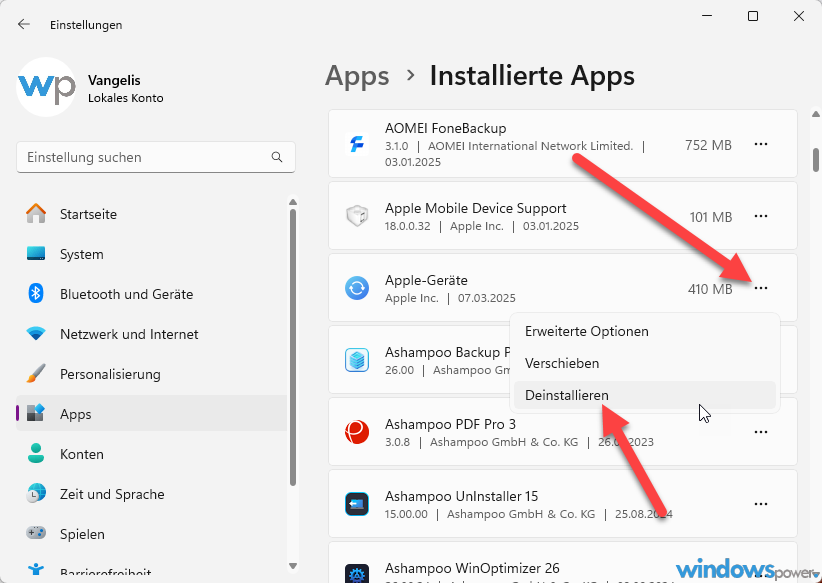
Task: Open the Netzwerk und Internet Wi-Fi icon
Action: point(36,333)
